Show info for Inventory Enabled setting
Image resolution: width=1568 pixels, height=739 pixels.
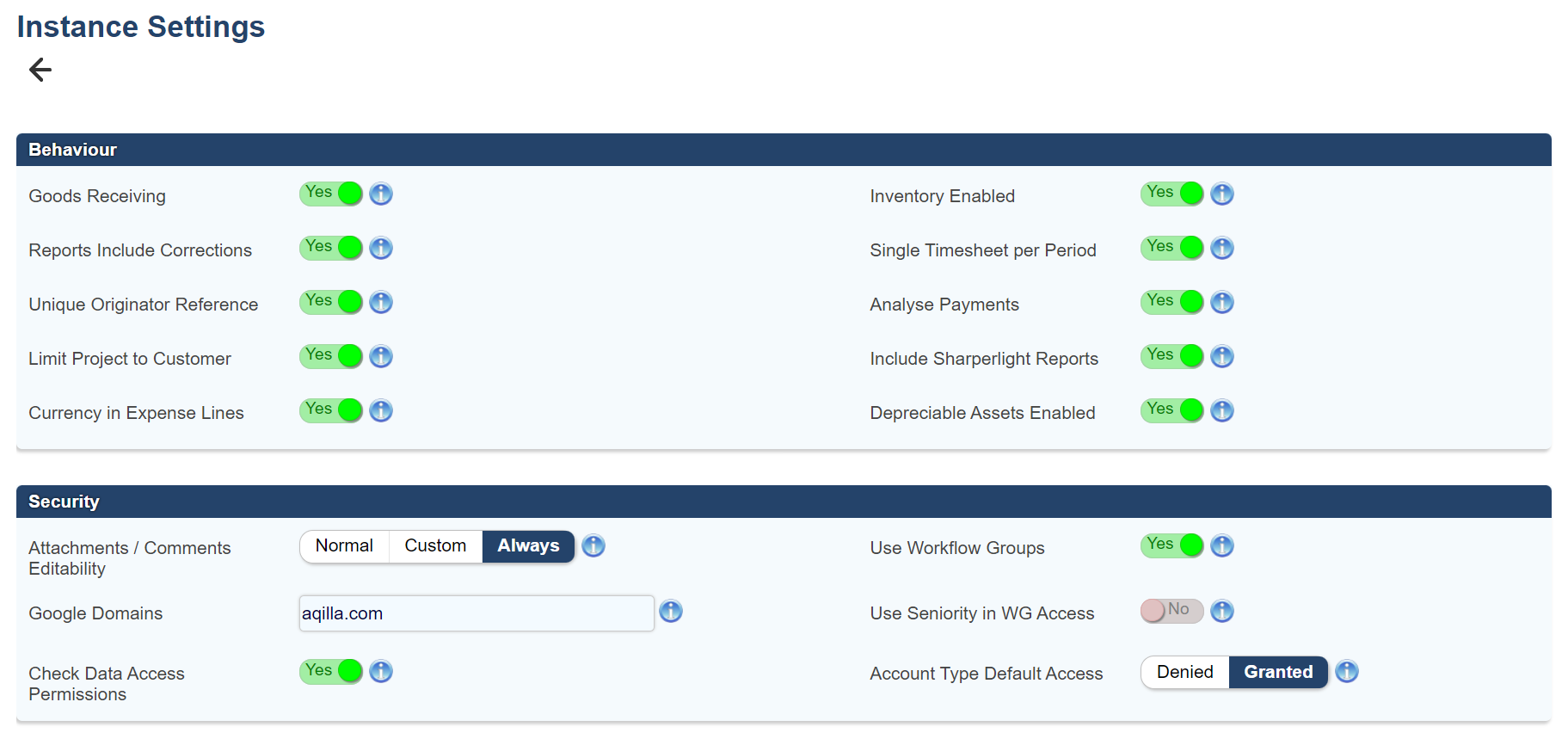coord(1221,194)
